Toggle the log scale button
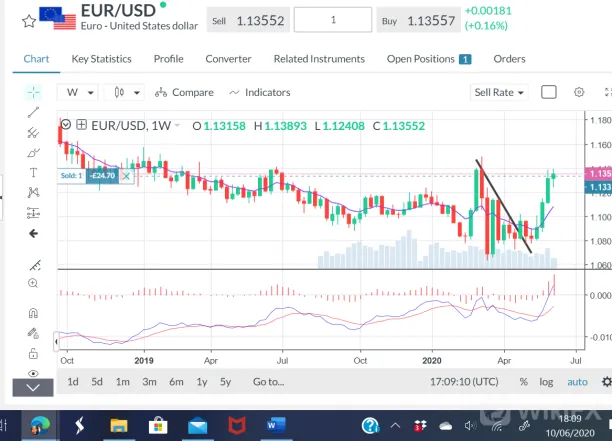This screenshot has width=612, height=441. tap(546, 382)
